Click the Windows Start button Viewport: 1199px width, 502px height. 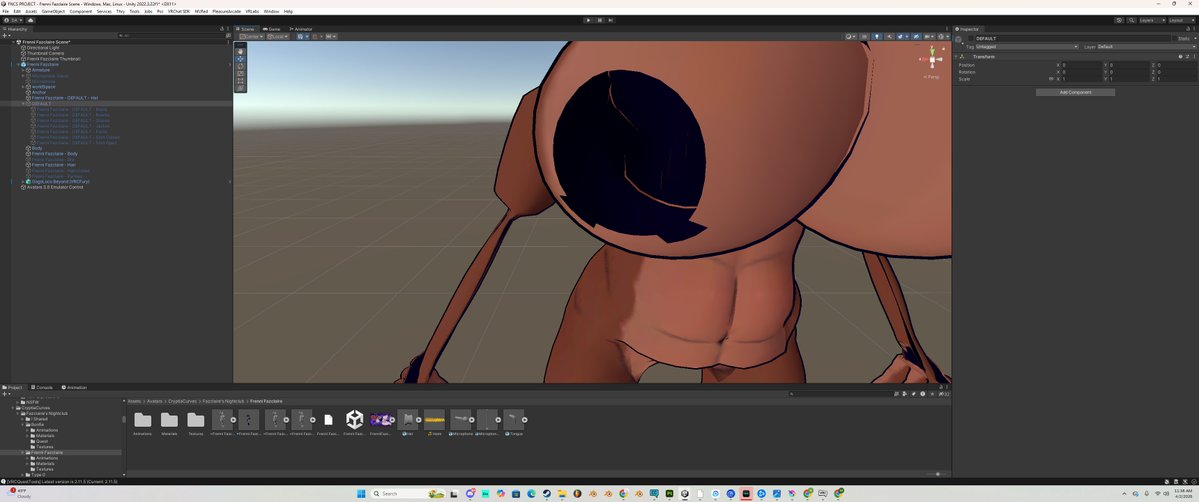point(359,494)
